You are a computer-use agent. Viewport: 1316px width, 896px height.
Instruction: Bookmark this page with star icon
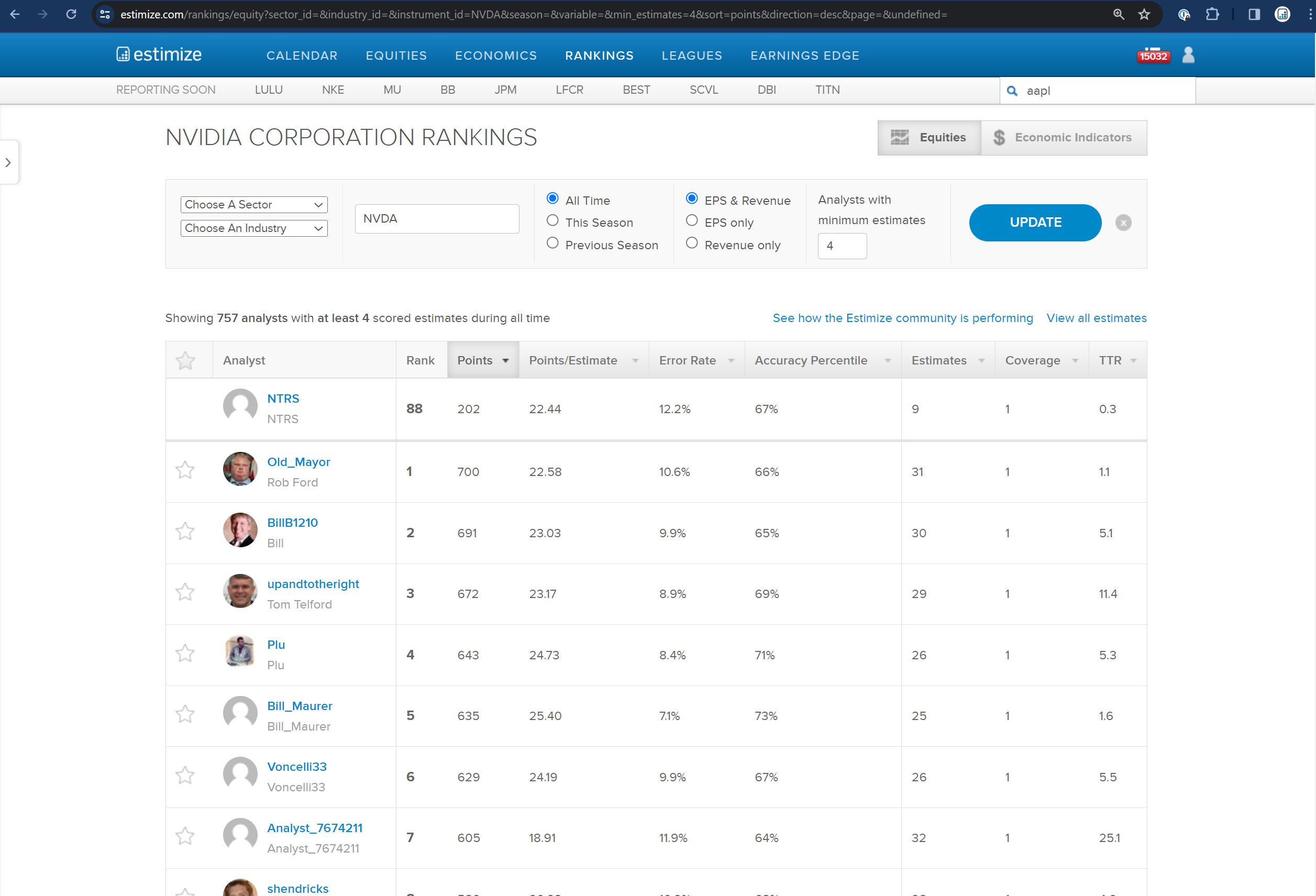1144,14
